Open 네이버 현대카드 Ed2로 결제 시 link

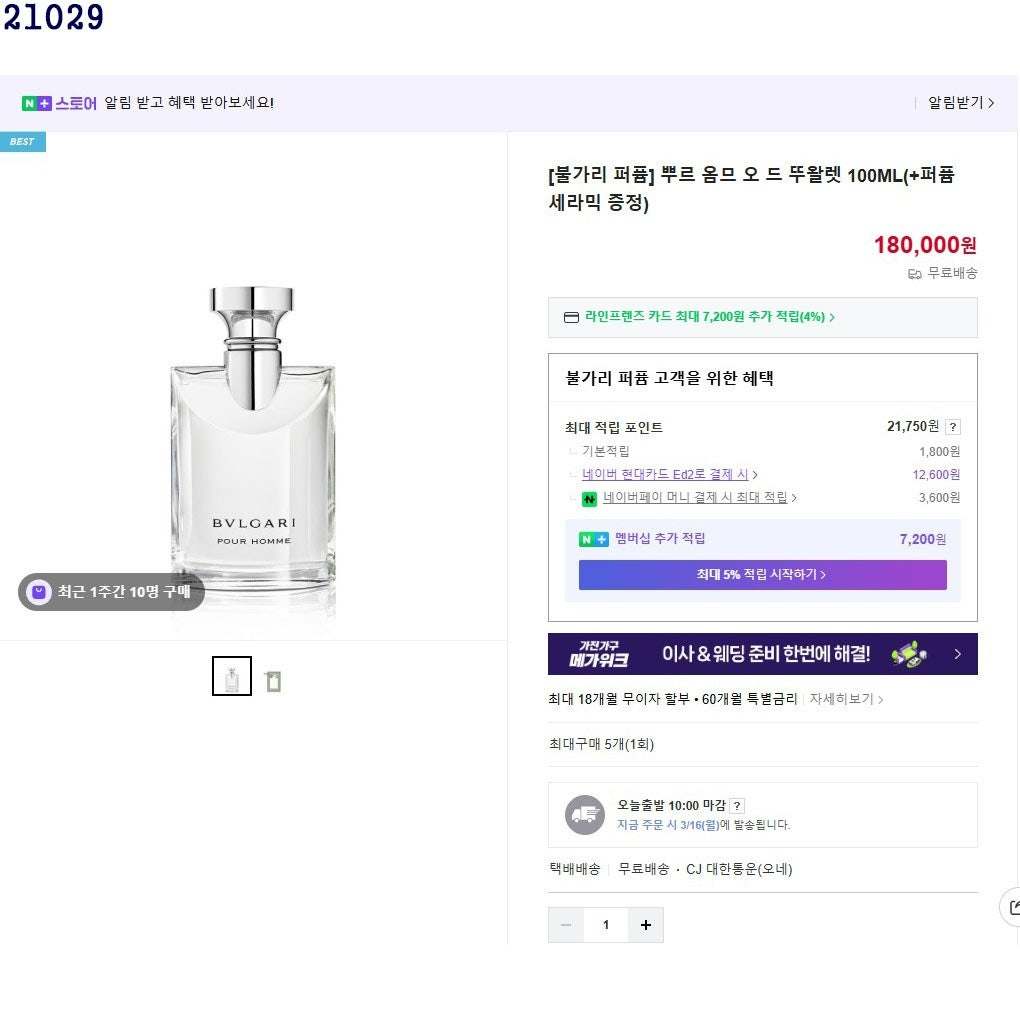pos(669,475)
